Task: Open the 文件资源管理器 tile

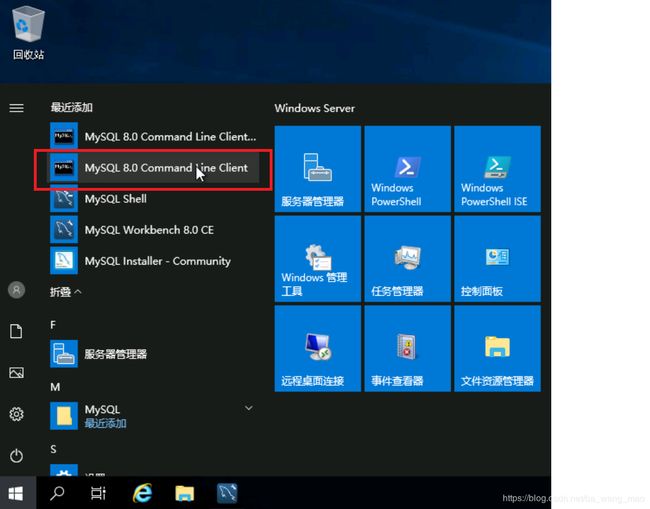Action: click(x=497, y=349)
